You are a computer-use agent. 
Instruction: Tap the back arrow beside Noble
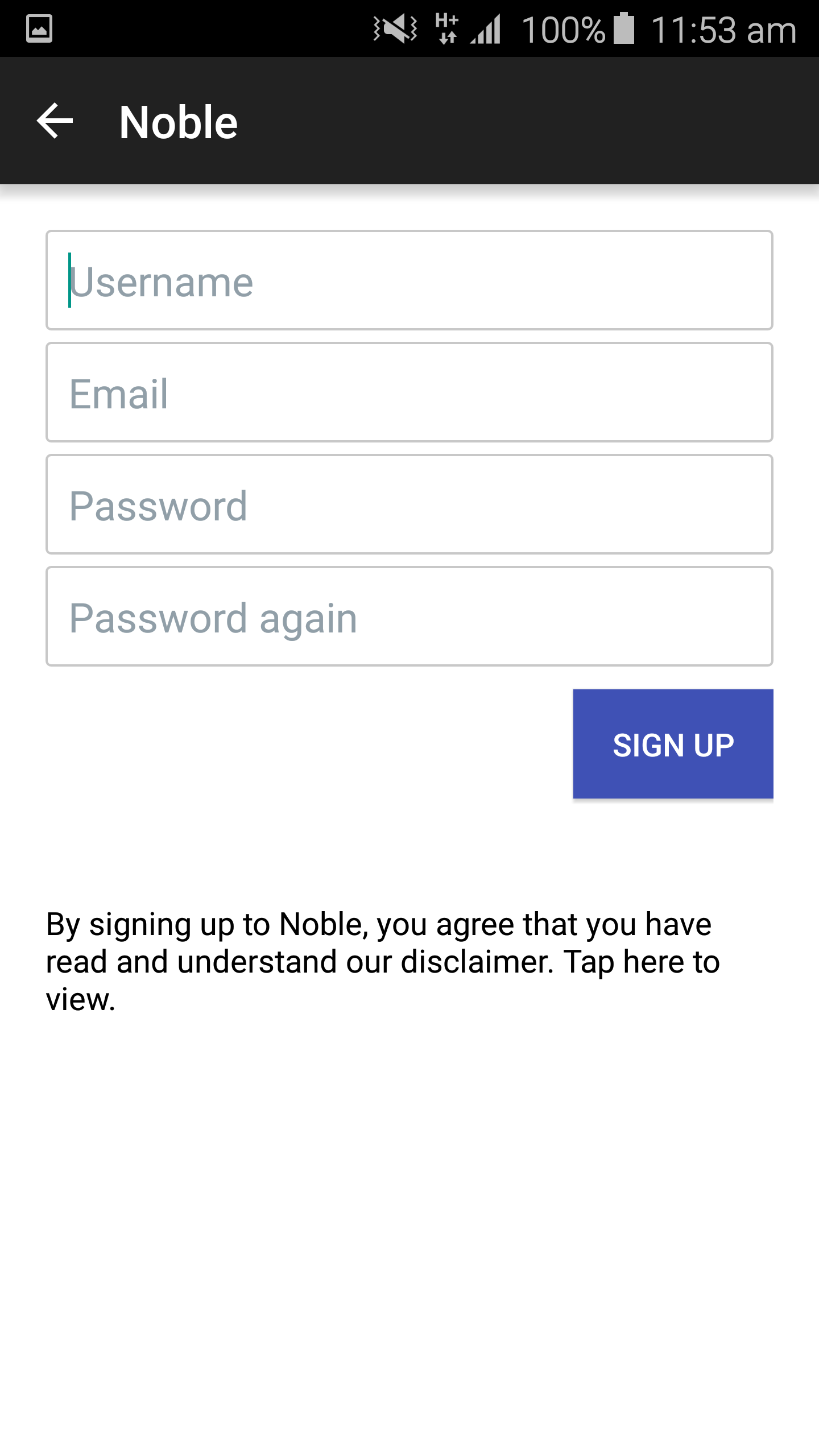(x=55, y=121)
